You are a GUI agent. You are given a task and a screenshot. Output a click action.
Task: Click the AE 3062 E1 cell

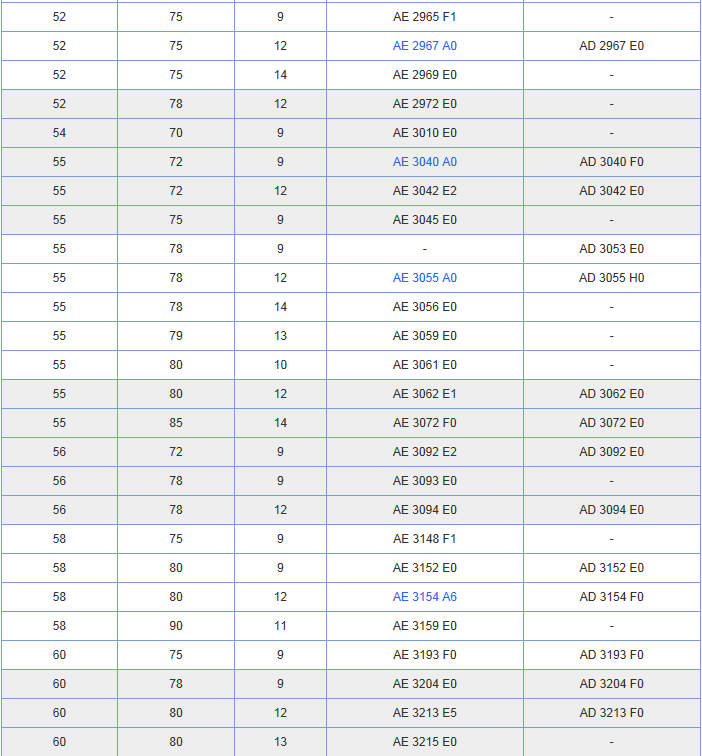(x=424, y=394)
